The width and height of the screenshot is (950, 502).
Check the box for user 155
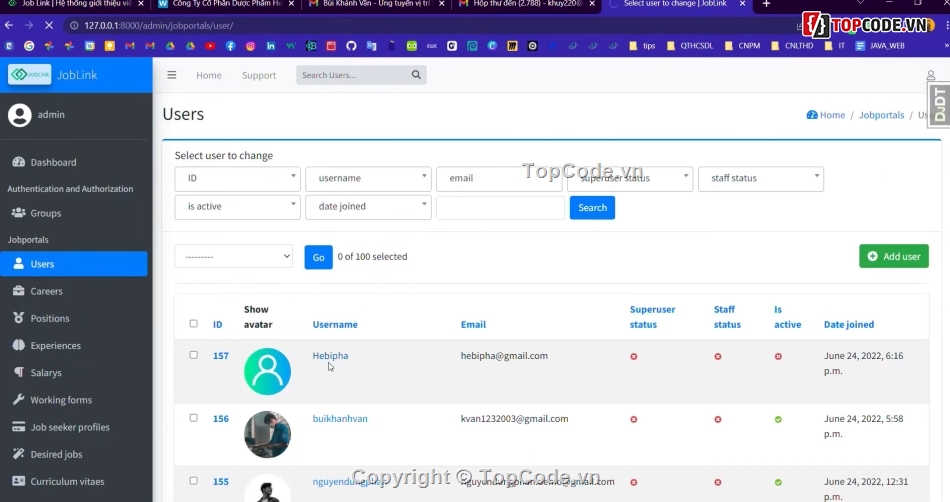[193, 481]
